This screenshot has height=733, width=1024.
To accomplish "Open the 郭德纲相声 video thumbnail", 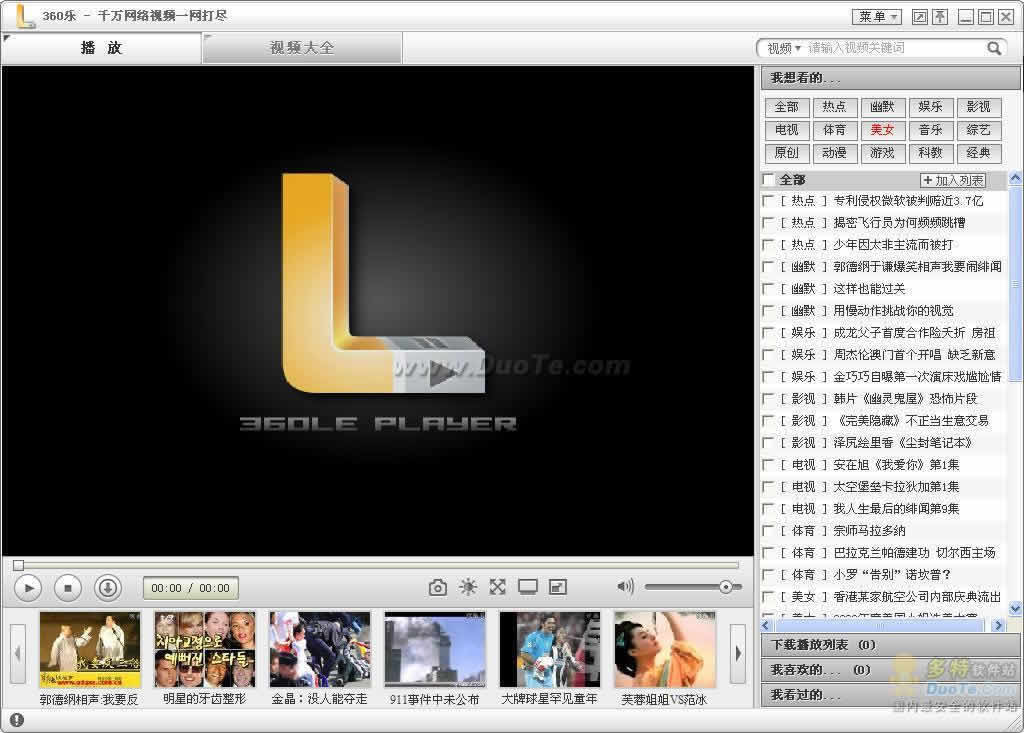I will (x=89, y=650).
